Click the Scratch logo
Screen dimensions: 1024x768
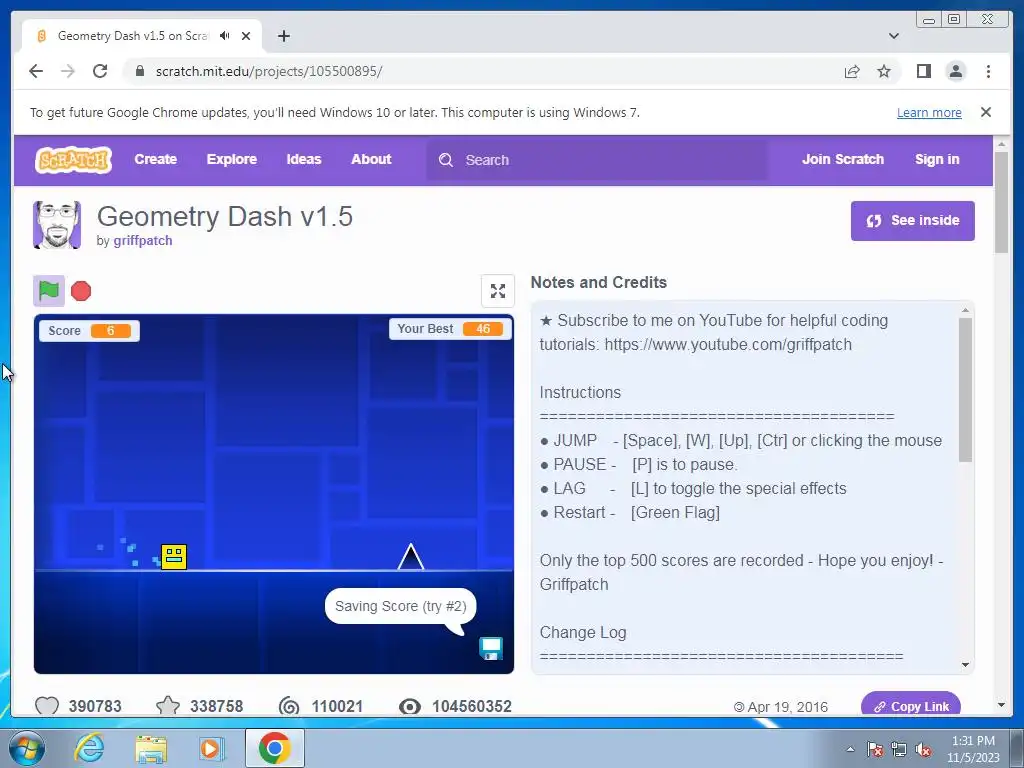click(x=73, y=160)
